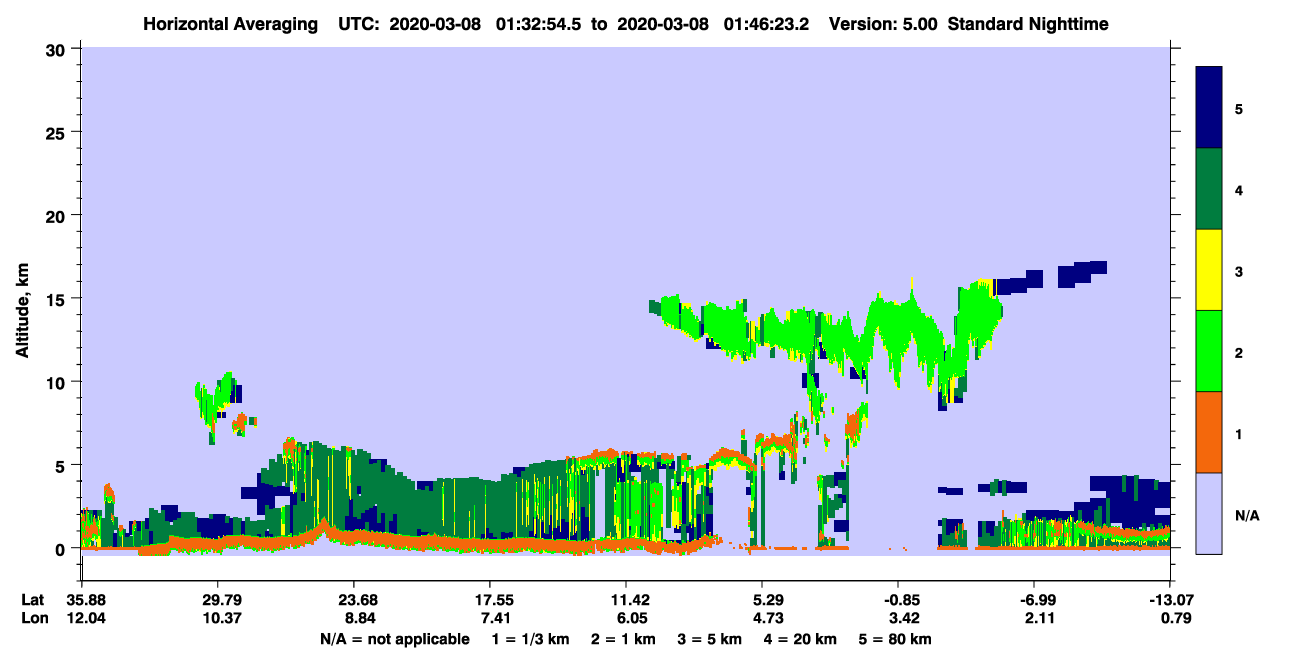Click legend text '1 = 1/3 km'
1300x667 pixels.
530,638
